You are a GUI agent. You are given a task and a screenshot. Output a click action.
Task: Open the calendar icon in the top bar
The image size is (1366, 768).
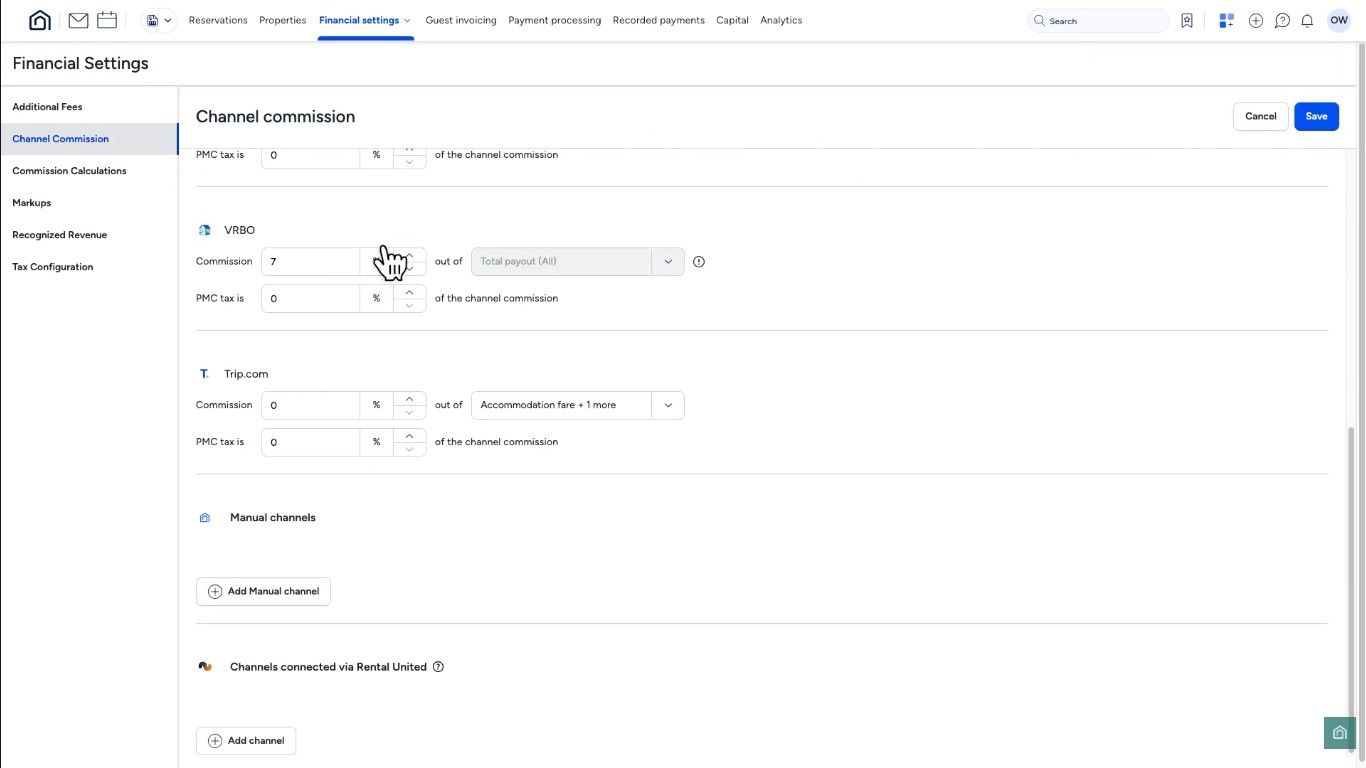pyautogui.click(x=107, y=20)
